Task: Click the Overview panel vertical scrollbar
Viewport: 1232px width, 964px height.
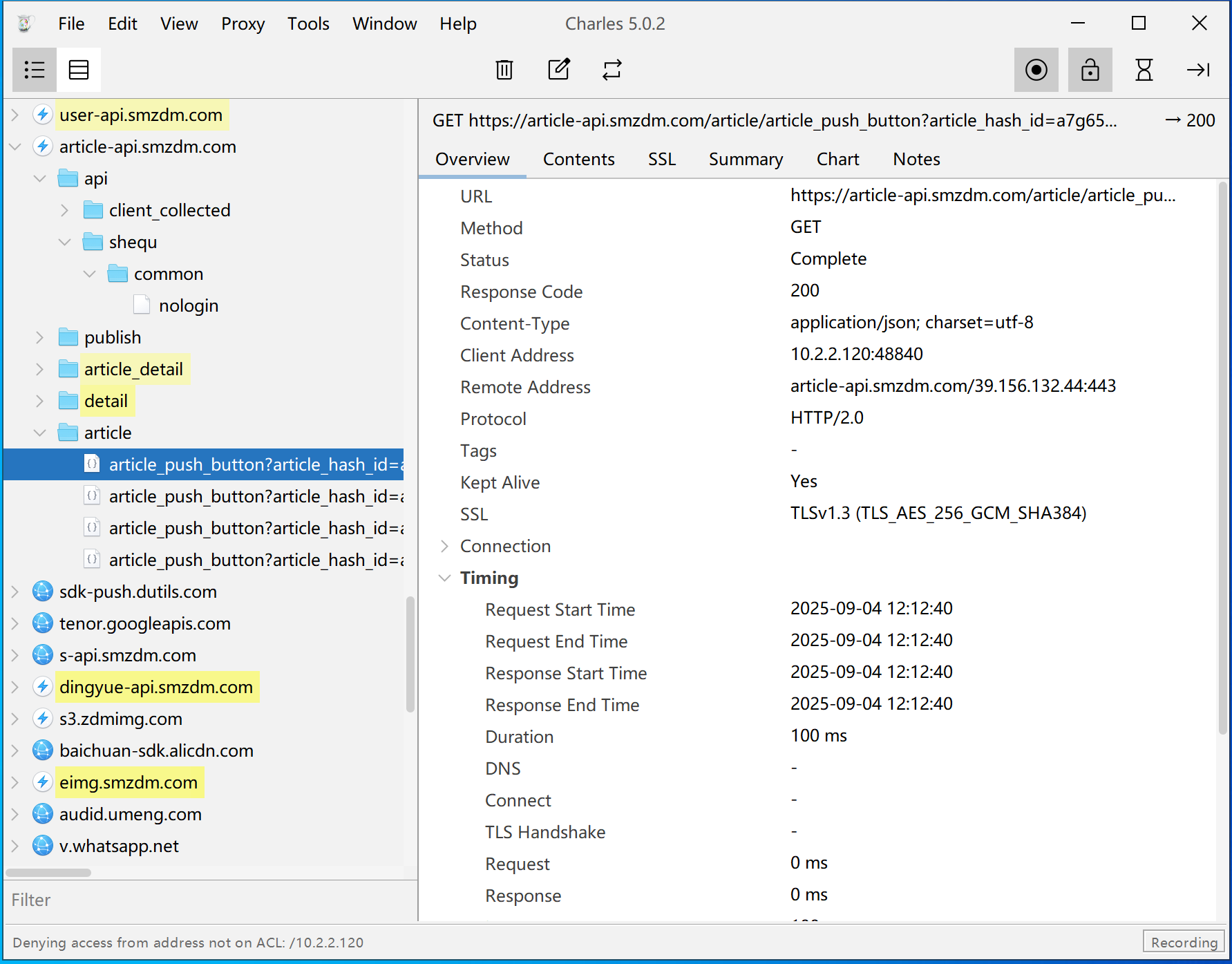Action: point(1222,457)
